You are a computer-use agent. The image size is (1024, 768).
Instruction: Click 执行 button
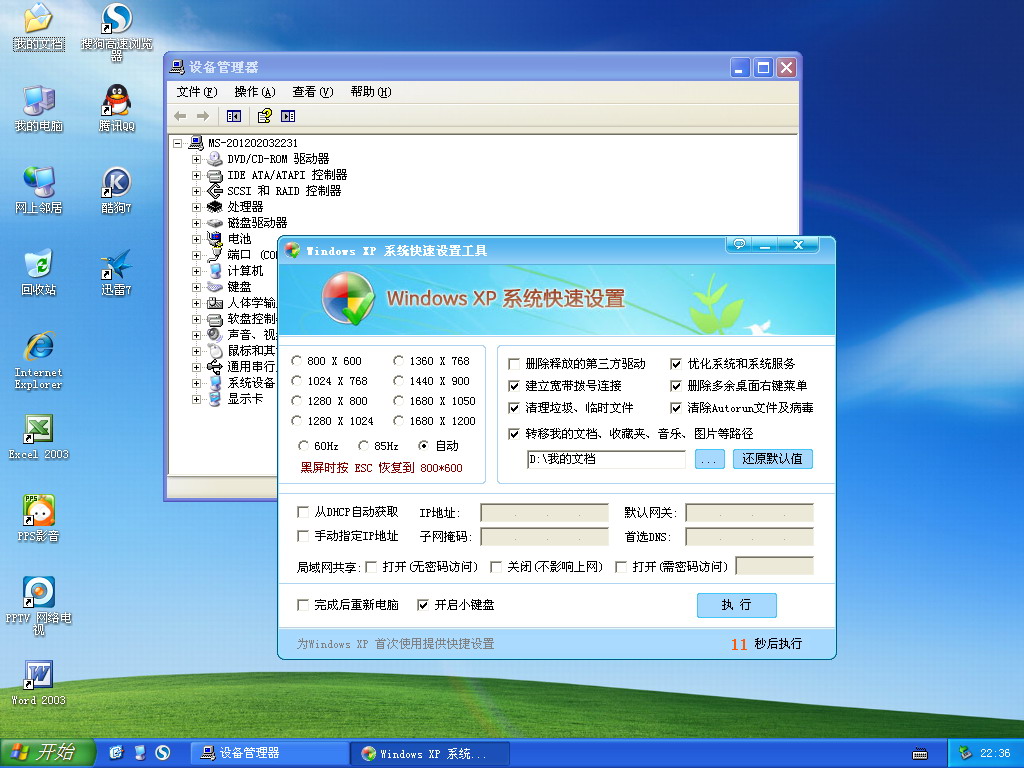pos(737,605)
